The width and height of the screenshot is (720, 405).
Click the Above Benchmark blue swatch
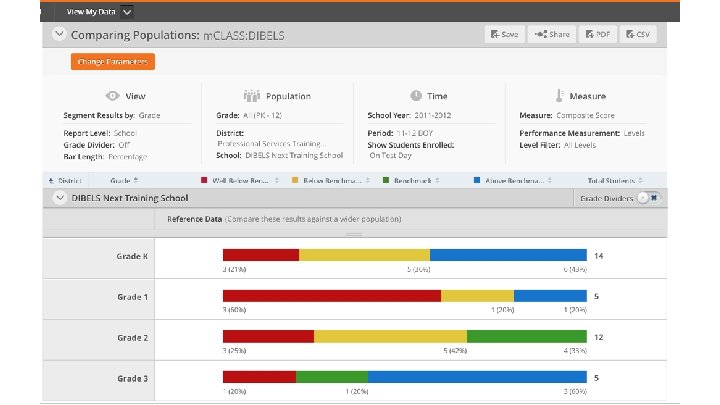point(477,180)
